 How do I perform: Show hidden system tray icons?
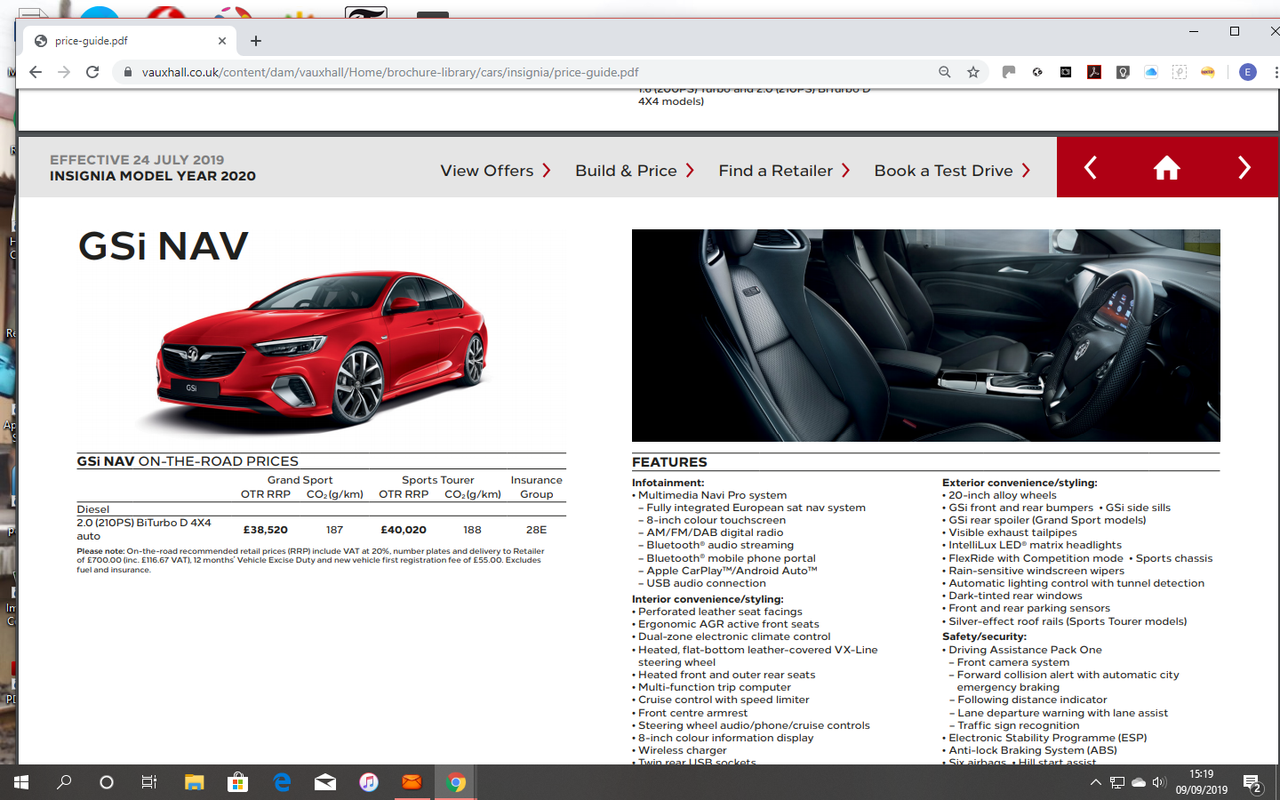pyautogui.click(x=1096, y=782)
